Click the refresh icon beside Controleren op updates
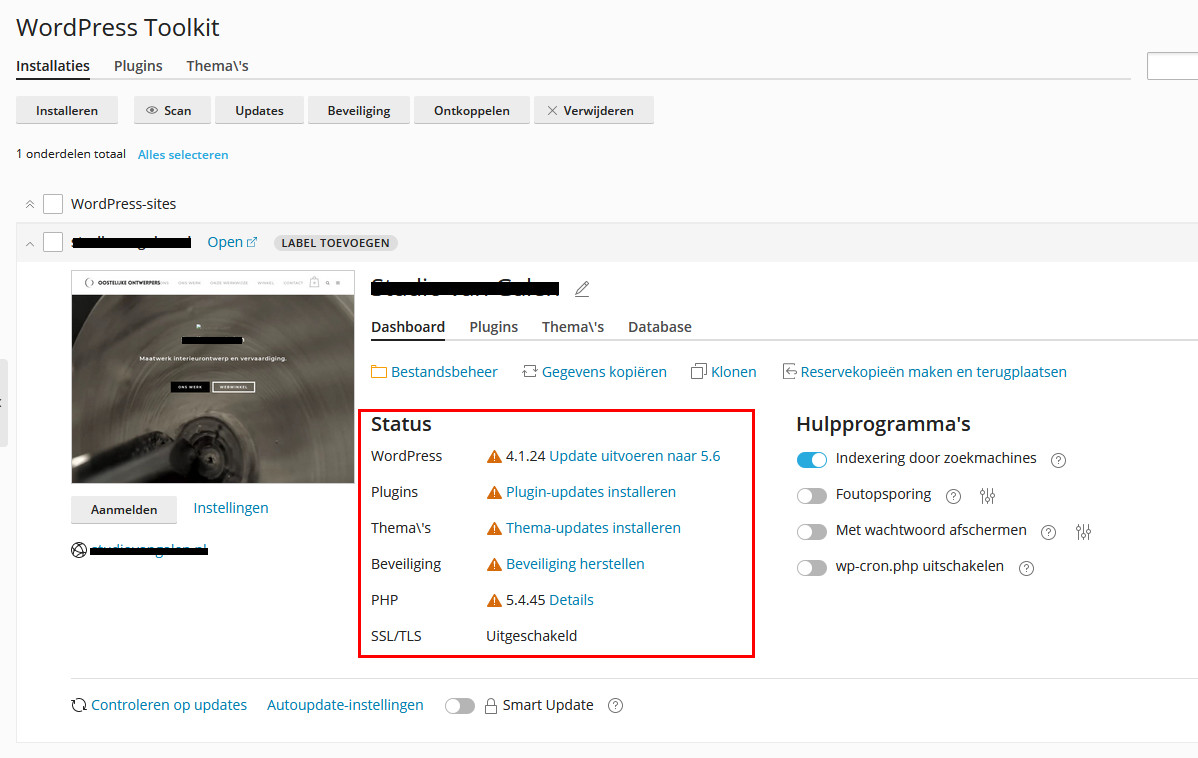1198x758 pixels. (79, 705)
